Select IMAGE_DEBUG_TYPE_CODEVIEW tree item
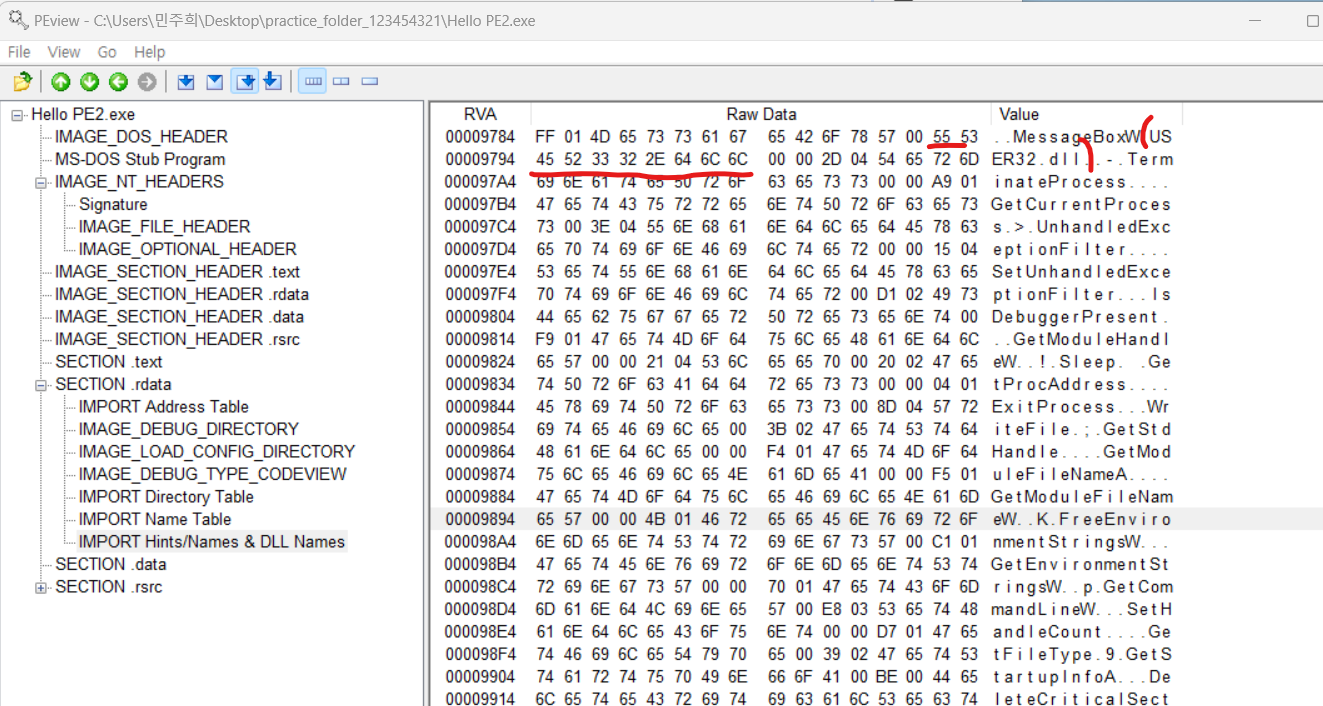This screenshot has width=1323, height=706. [212, 474]
